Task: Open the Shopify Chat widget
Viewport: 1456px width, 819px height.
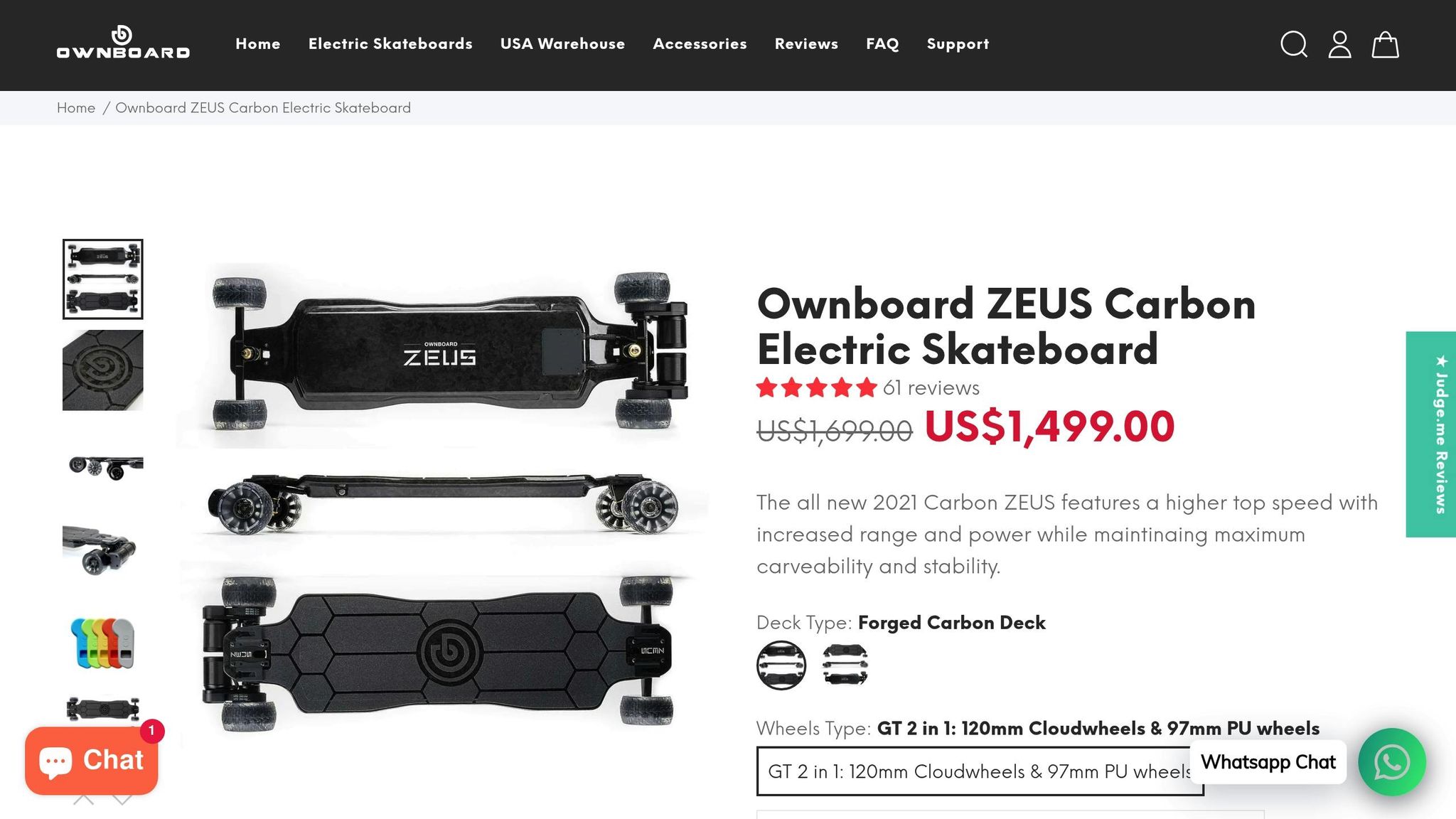Action: 91,760
